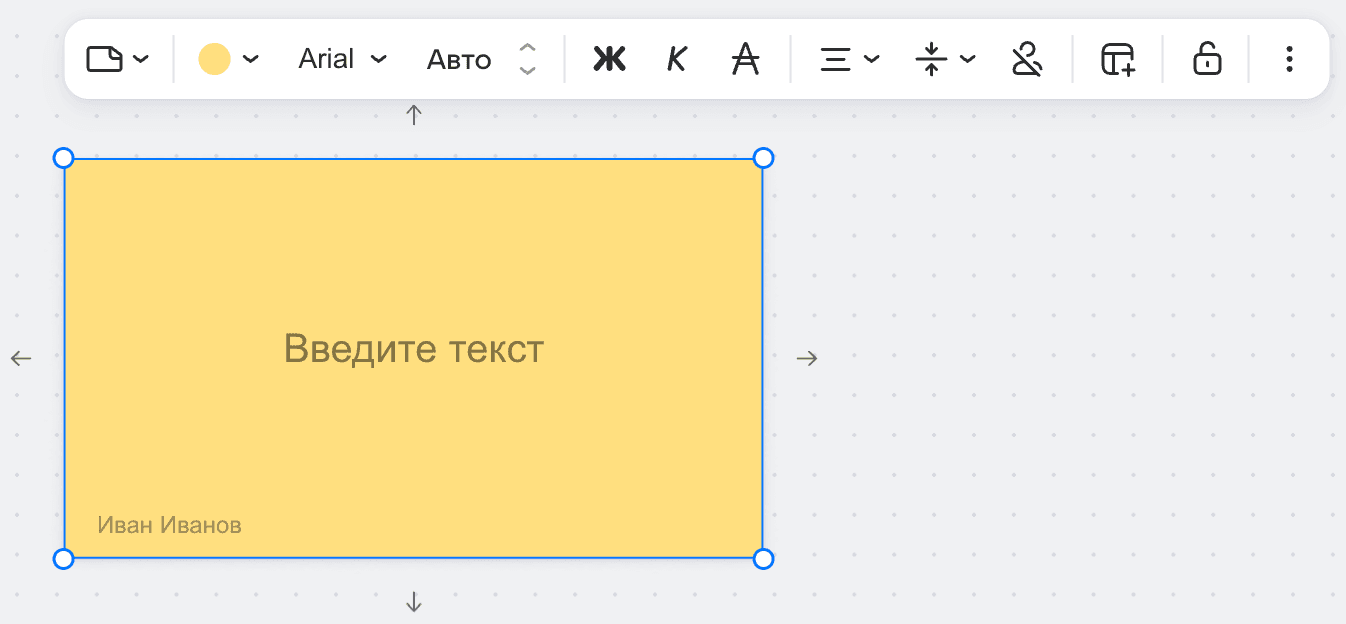
Task: Click the Введите текст placeholder text
Action: [414, 349]
